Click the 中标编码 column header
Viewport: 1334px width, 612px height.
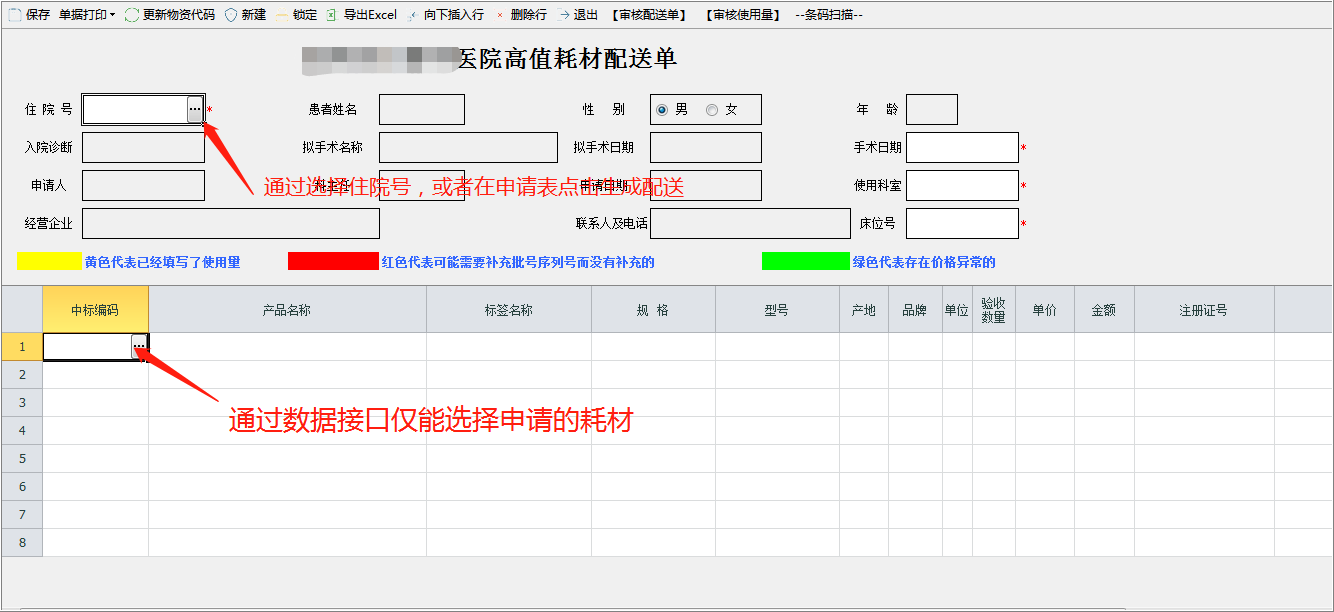tap(95, 310)
